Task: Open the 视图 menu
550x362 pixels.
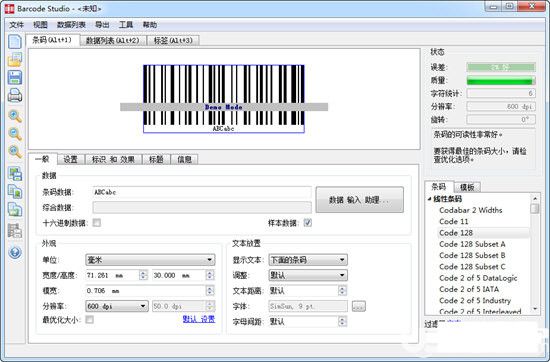Action: pyautogui.click(x=40, y=25)
